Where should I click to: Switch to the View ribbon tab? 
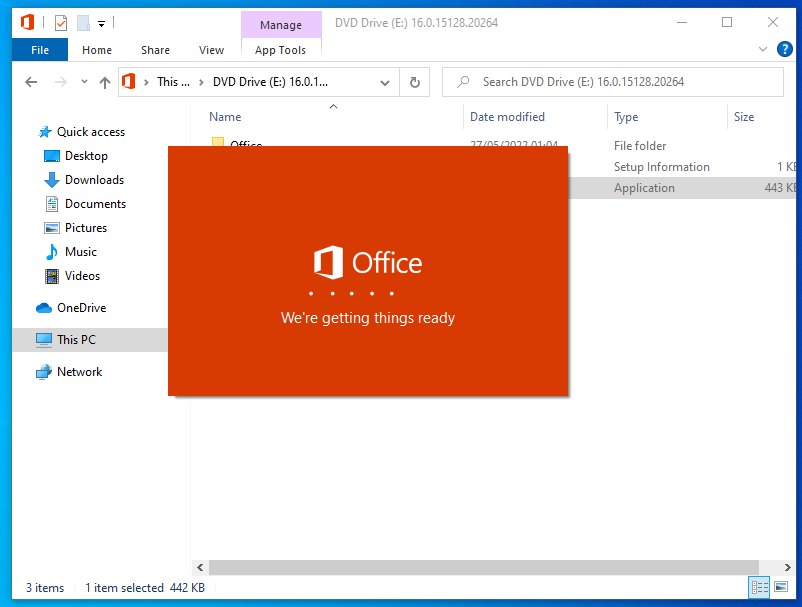(211, 50)
